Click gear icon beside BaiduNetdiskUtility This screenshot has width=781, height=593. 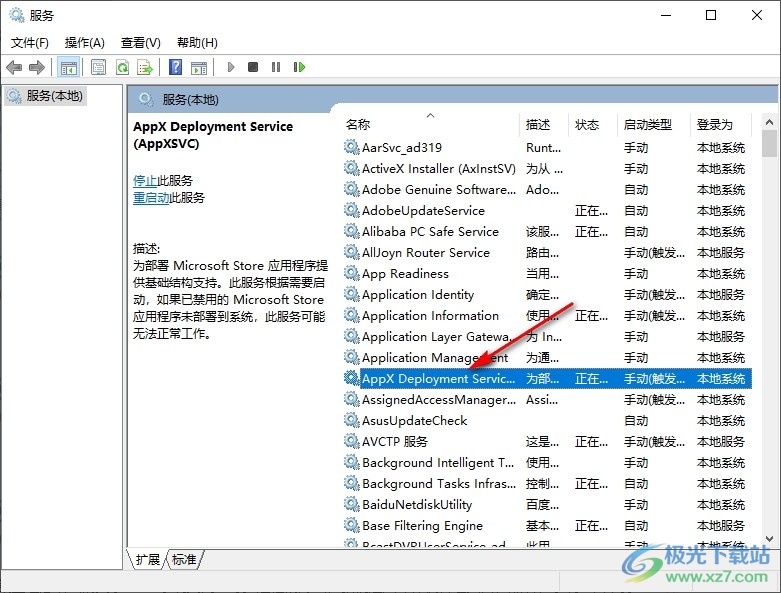click(352, 504)
